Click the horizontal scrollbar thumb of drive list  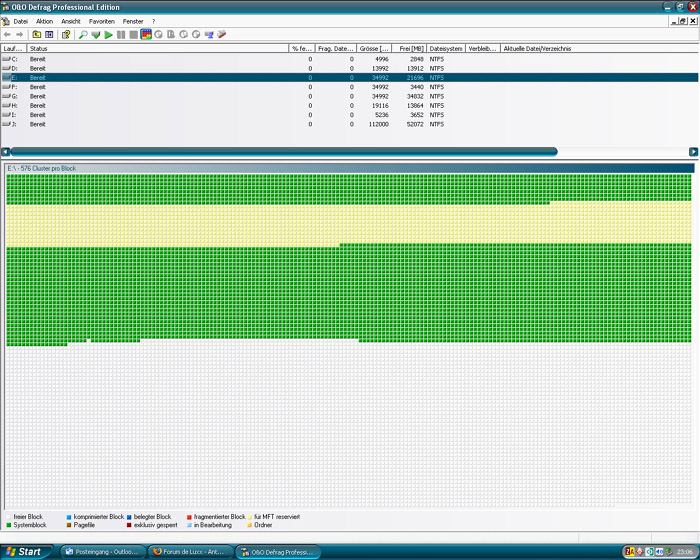284,152
